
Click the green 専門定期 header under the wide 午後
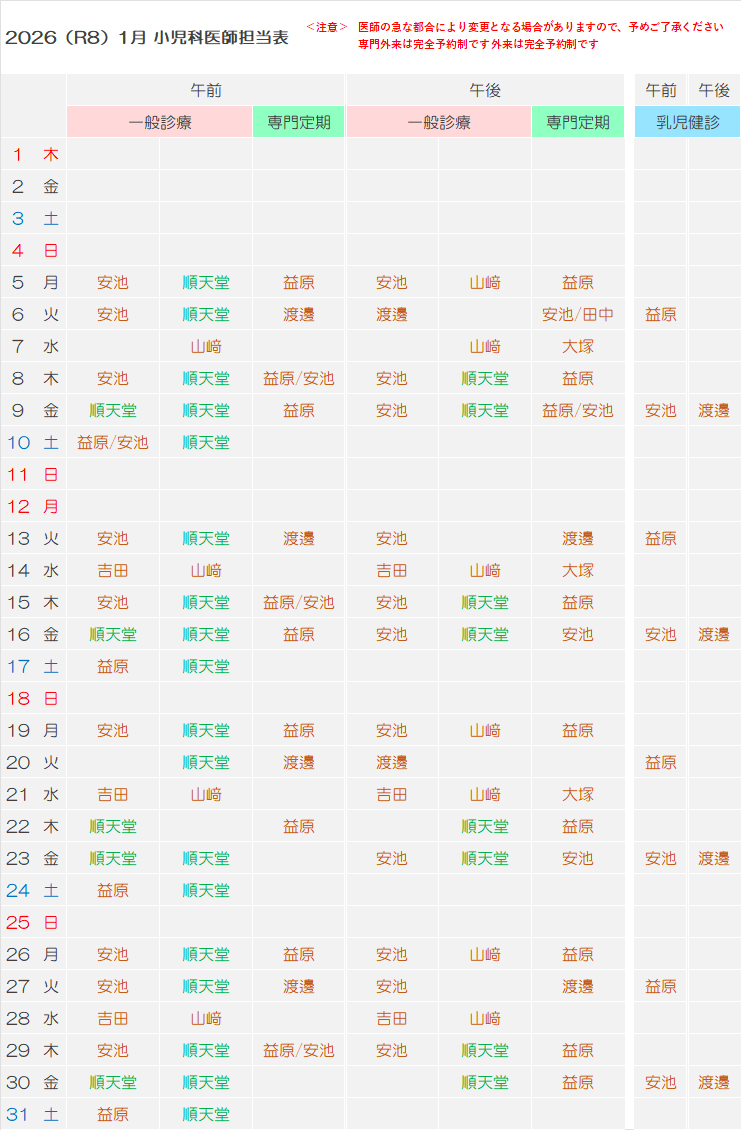(577, 122)
